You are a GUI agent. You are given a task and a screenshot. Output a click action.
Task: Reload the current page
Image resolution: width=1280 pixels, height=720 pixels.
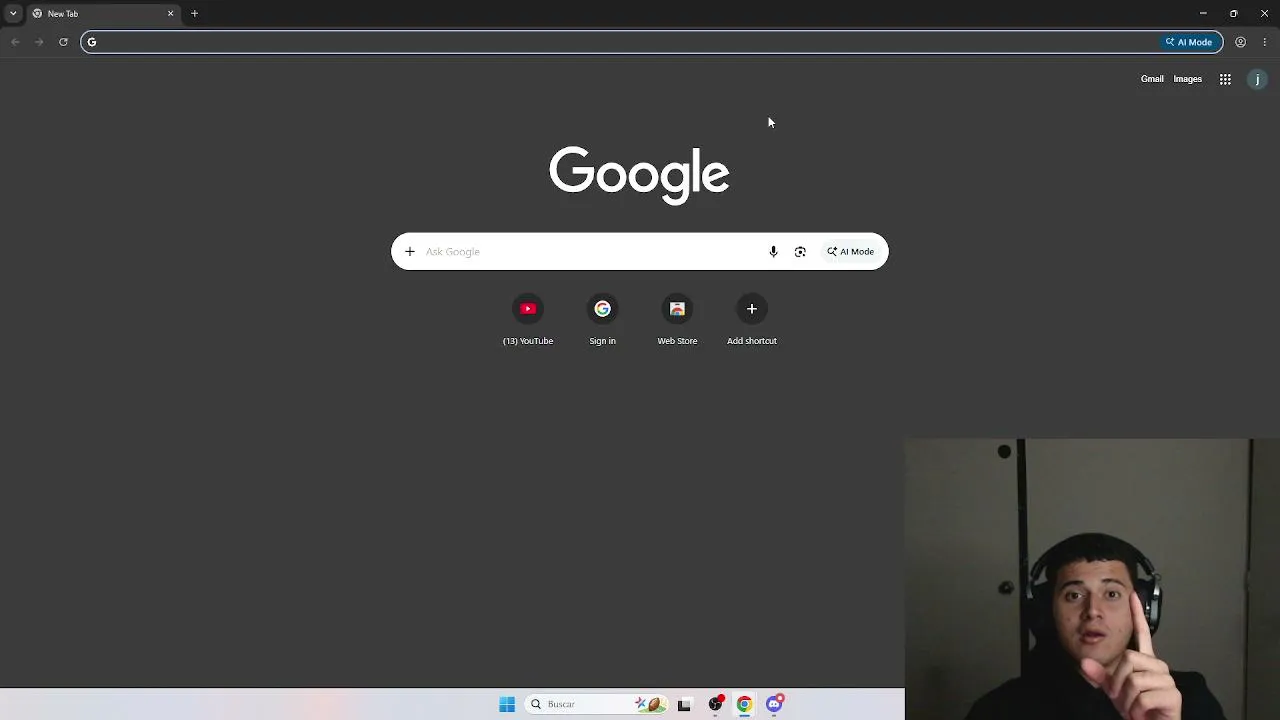pos(63,42)
